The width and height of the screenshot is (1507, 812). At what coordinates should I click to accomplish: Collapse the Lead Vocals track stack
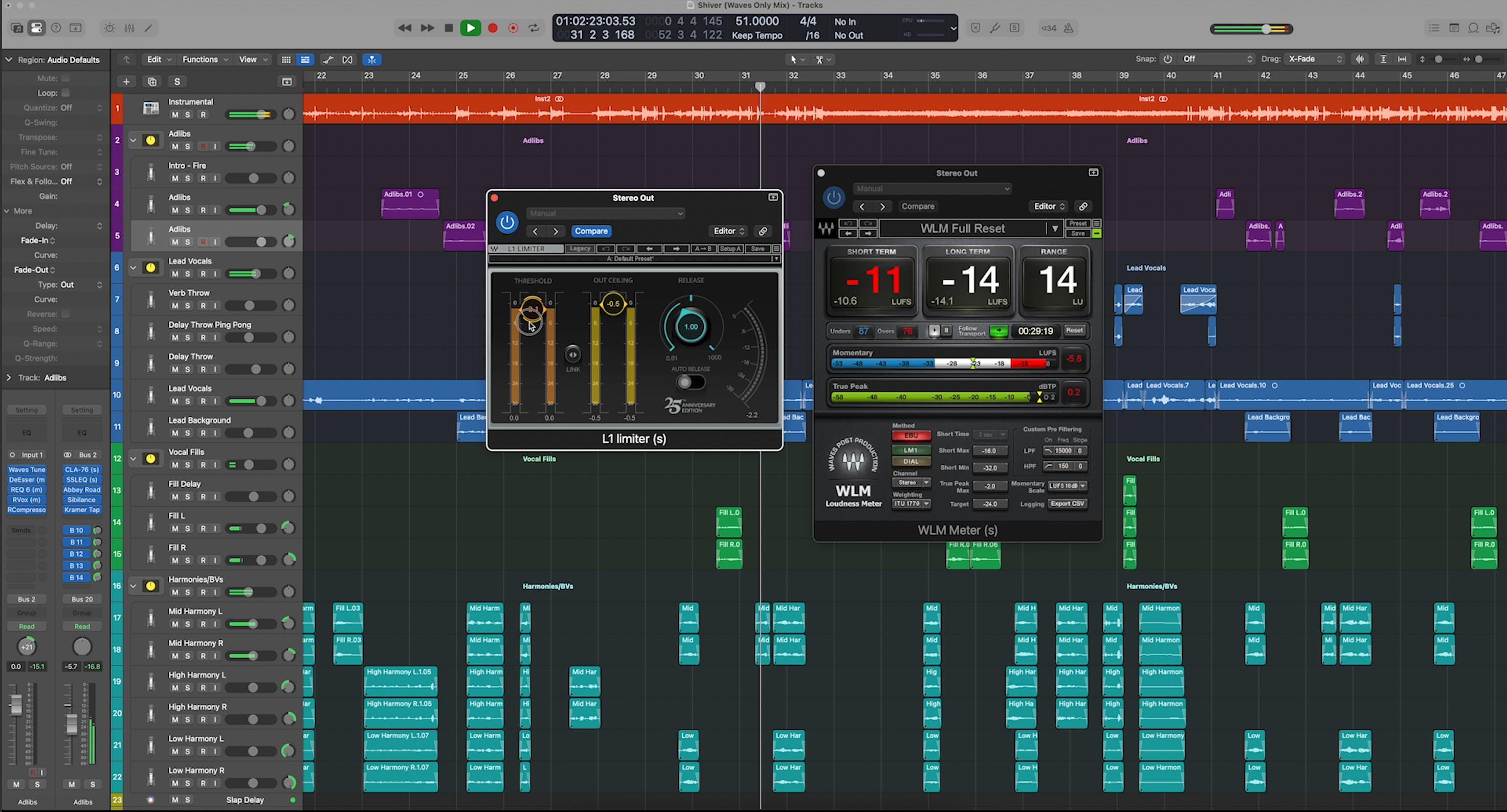point(134,268)
